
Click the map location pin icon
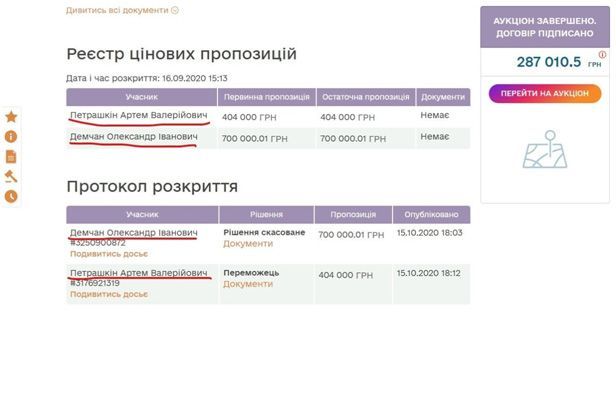point(545,149)
